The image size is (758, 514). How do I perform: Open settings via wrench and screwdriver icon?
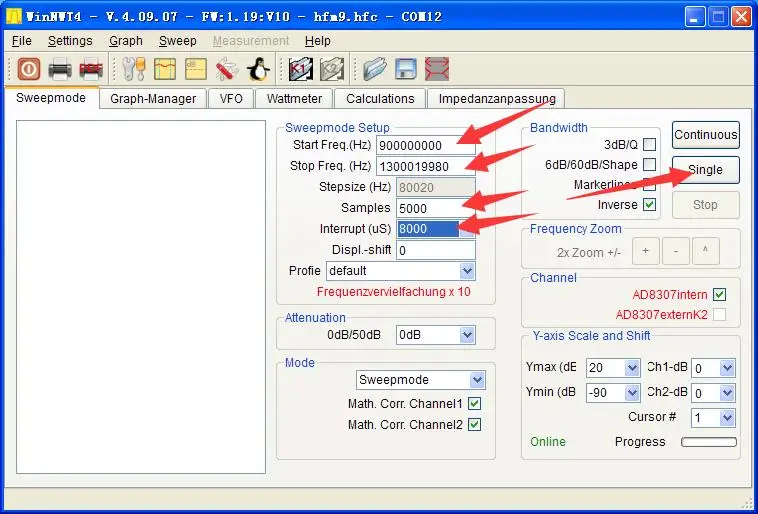coord(134,69)
